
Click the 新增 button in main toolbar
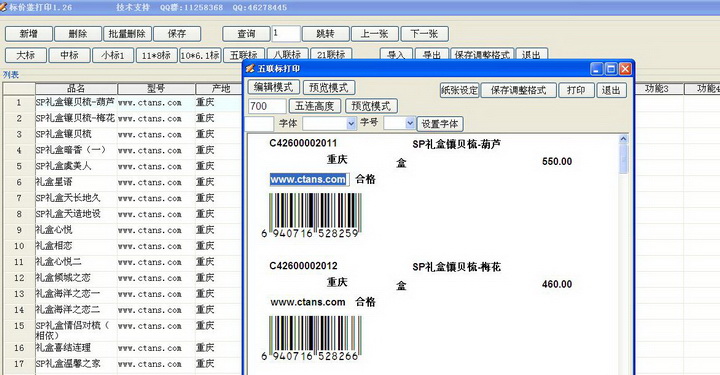[x=28, y=34]
